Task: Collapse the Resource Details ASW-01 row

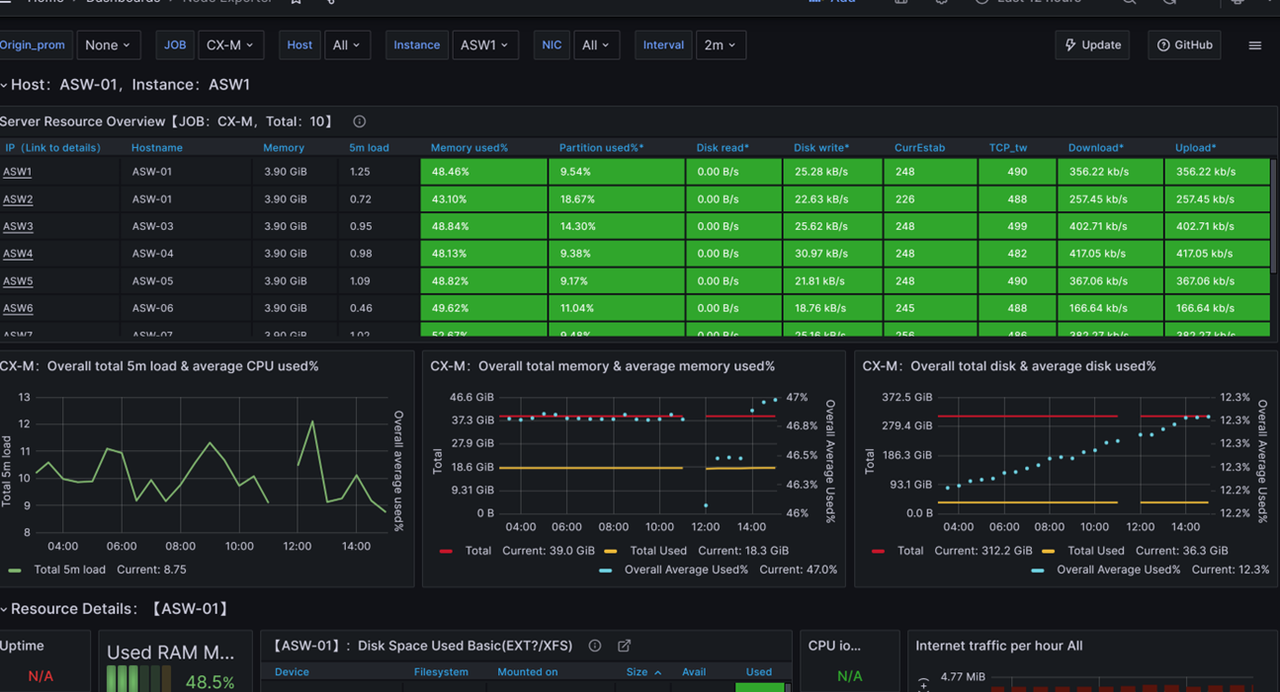Action: point(4,609)
